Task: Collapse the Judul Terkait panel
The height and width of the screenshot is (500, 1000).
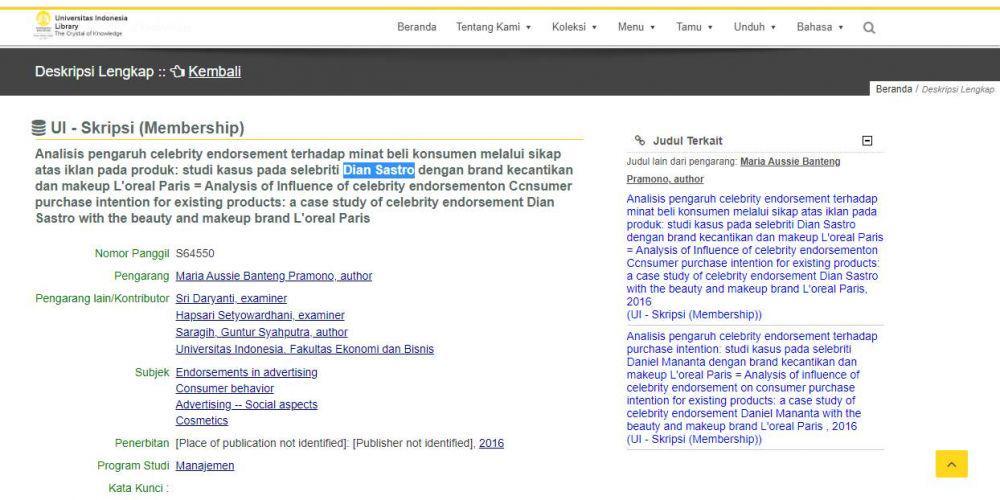Action: point(867,141)
